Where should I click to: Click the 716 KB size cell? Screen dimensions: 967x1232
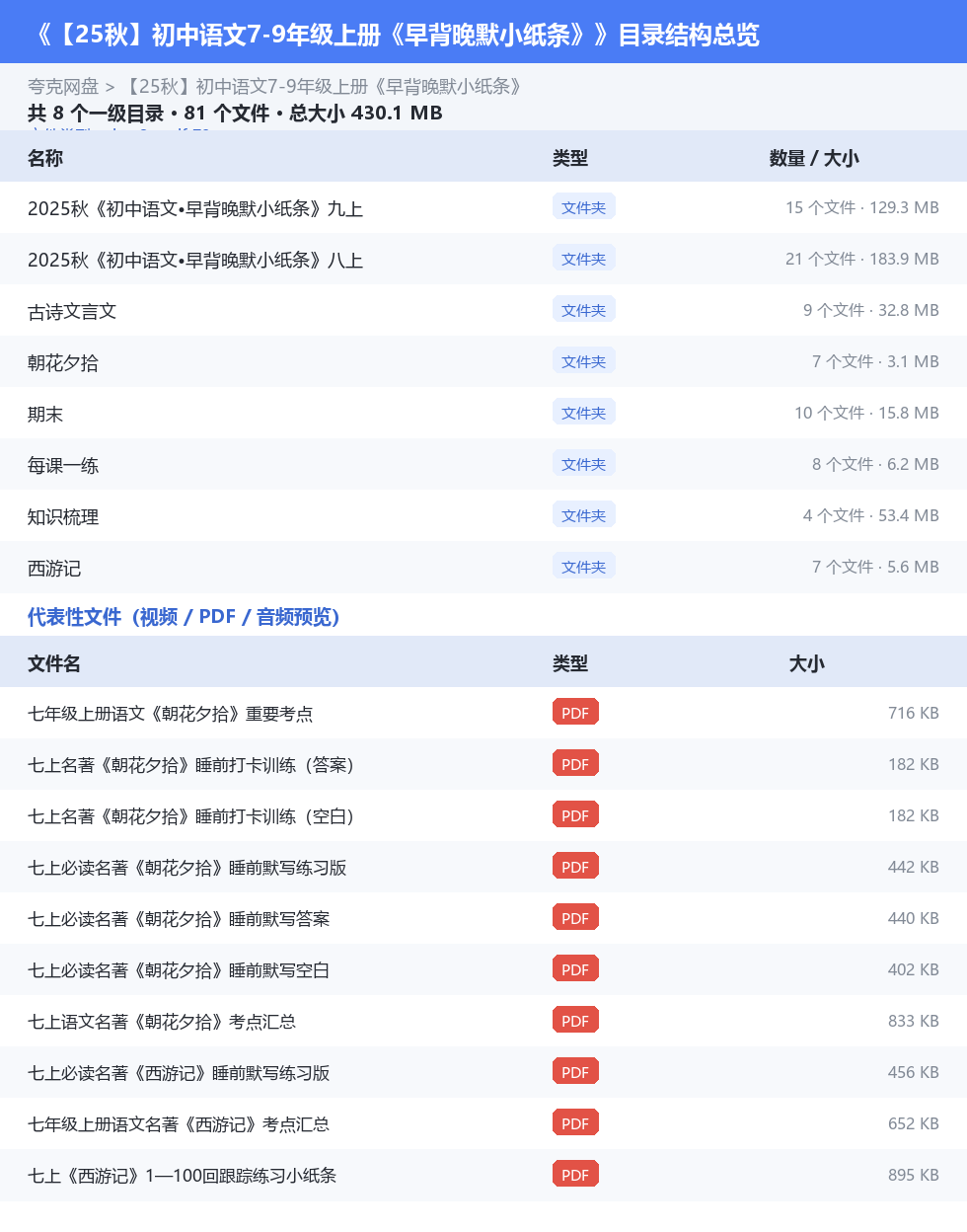pyautogui.click(x=914, y=713)
